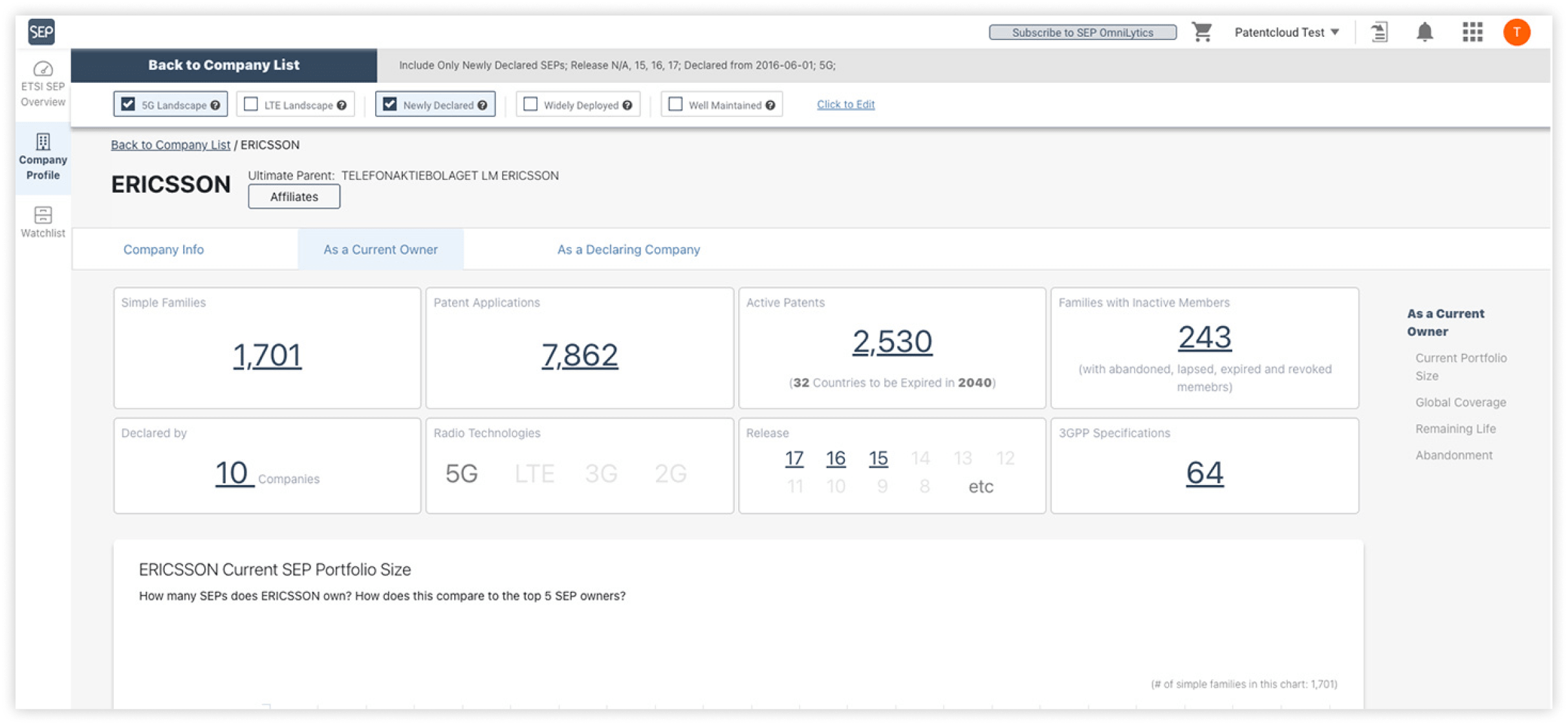1568x725 pixels.
Task: Switch to As a Declaring Company tab
Action: click(x=629, y=250)
